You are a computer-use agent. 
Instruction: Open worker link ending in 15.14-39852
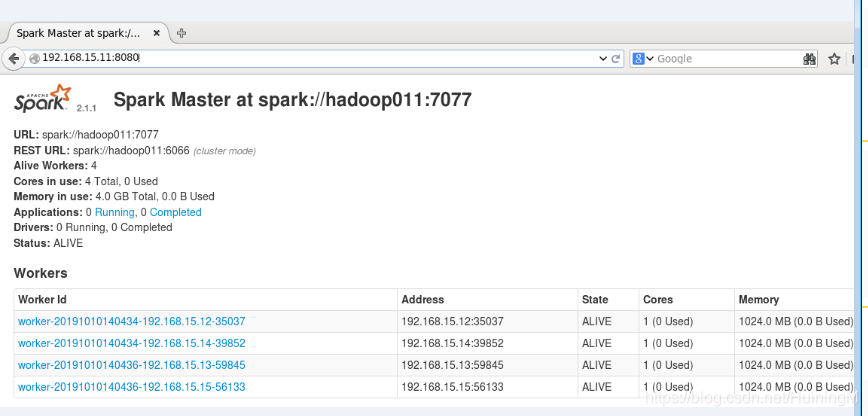(132, 343)
